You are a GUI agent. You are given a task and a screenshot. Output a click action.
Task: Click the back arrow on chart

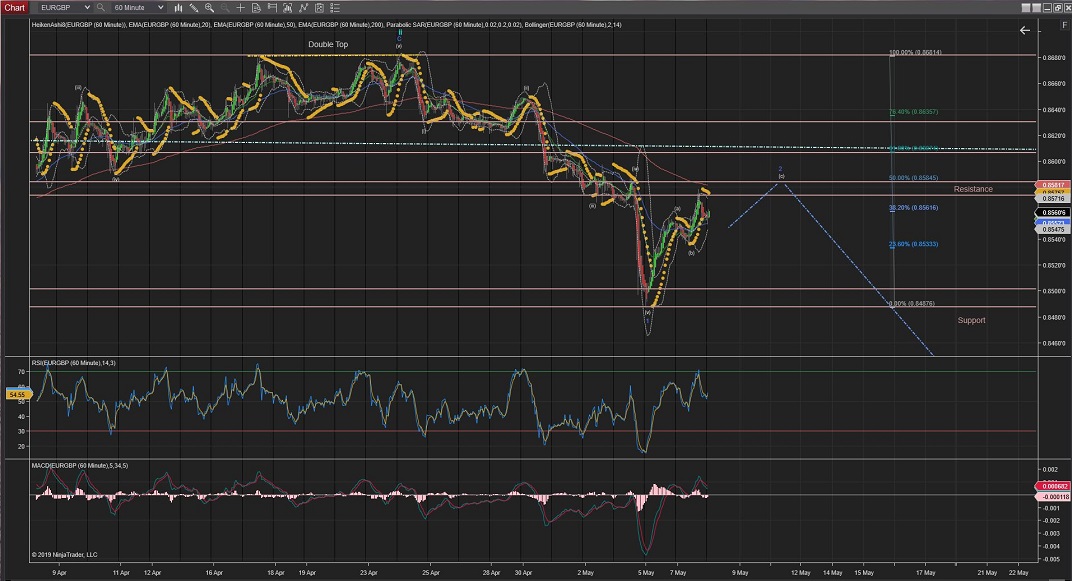click(x=1024, y=31)
